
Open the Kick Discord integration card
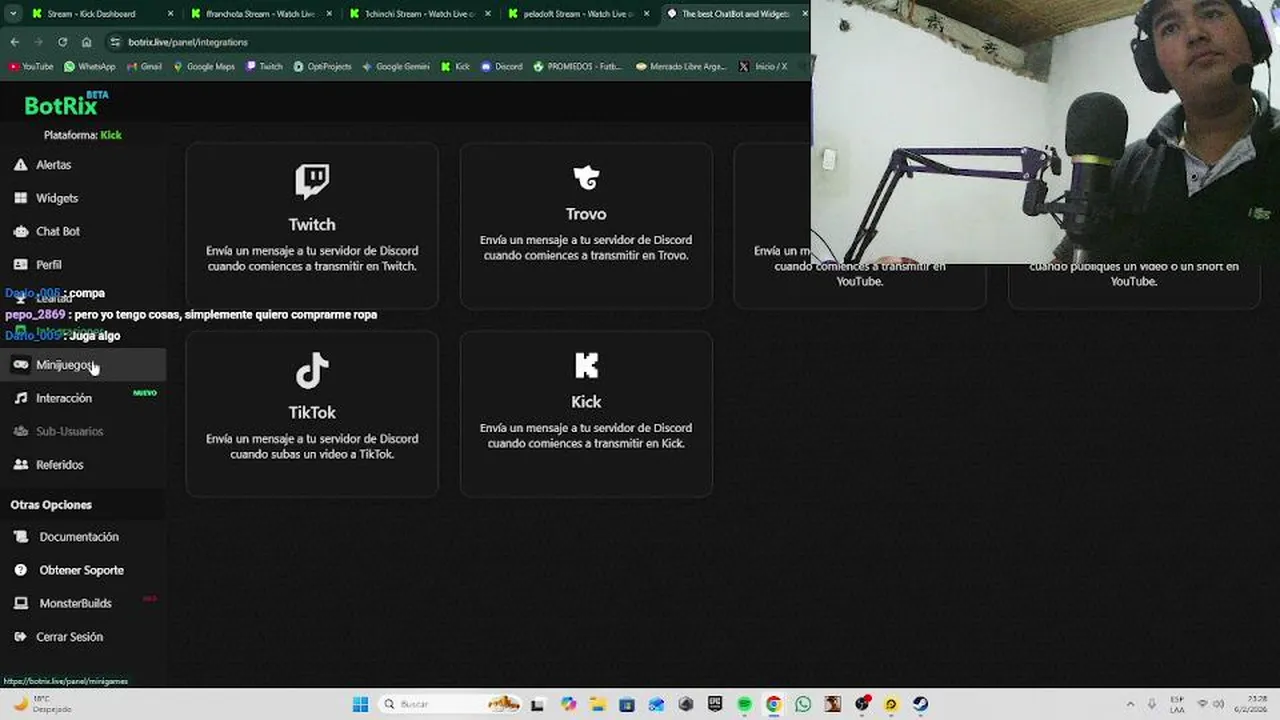[x=586, y=413]
